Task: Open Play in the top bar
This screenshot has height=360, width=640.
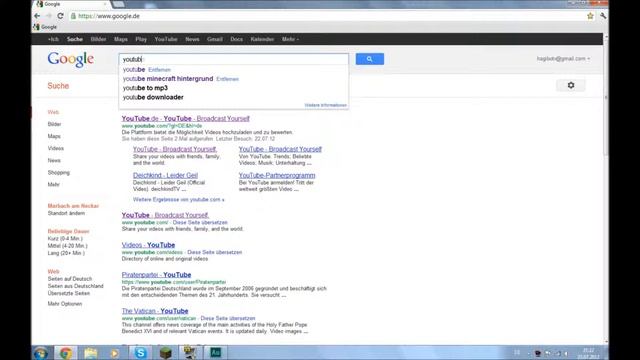Action: 141,39
